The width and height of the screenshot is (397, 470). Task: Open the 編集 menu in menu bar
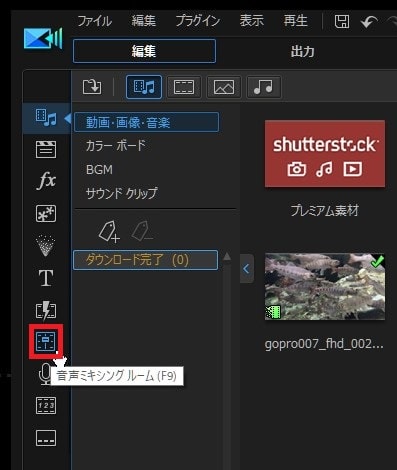(x=144, y=21)
